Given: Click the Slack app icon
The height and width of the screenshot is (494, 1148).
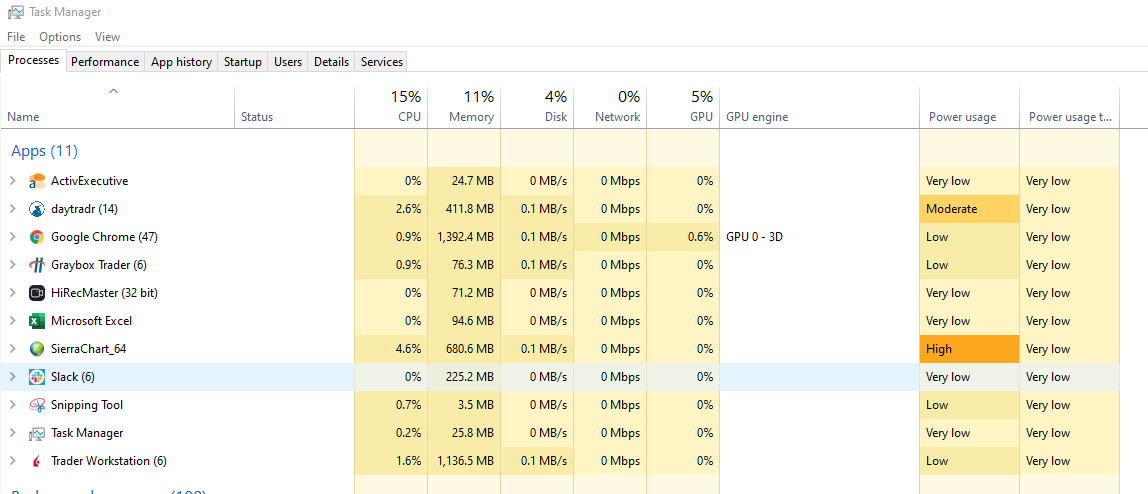Looking at the screenshot, I should 37,377.
